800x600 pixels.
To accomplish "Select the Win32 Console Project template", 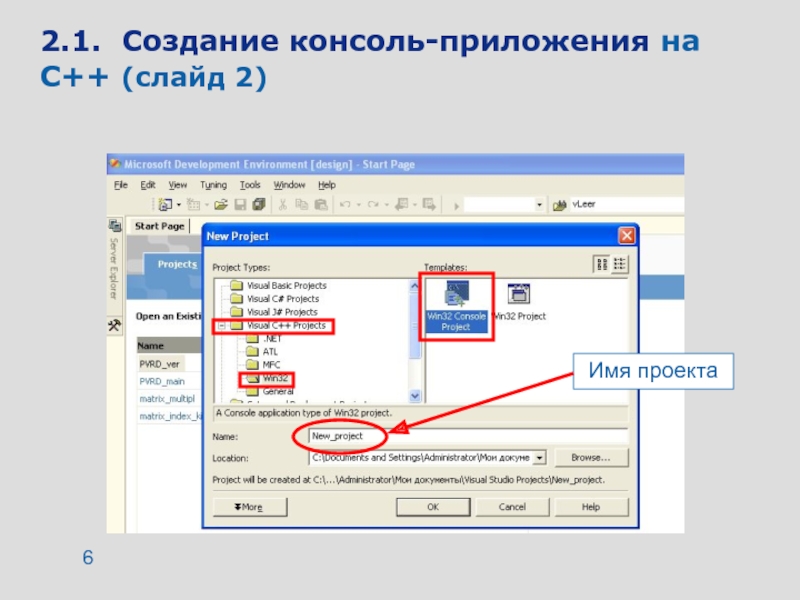I will click(x=456, y=306).
